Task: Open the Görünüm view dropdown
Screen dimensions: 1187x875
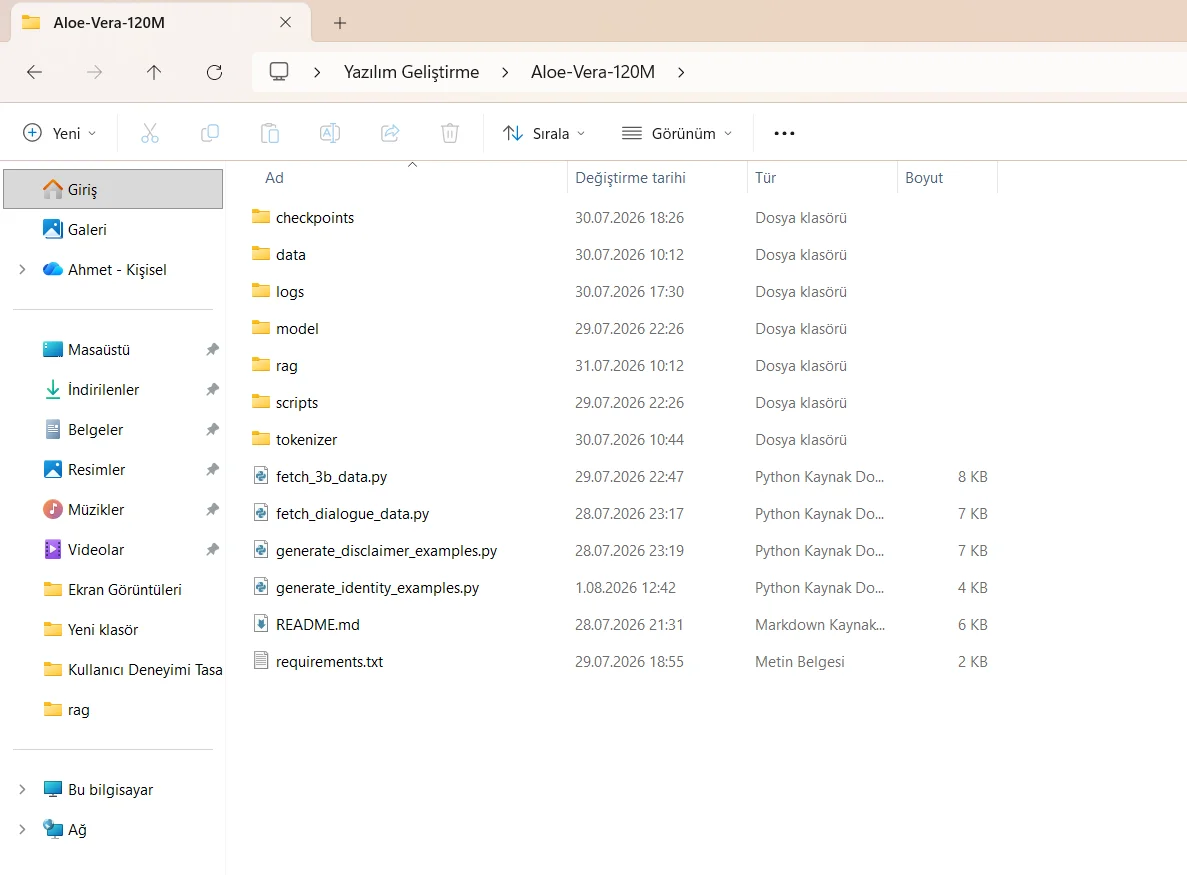Action: coord(677,133)
